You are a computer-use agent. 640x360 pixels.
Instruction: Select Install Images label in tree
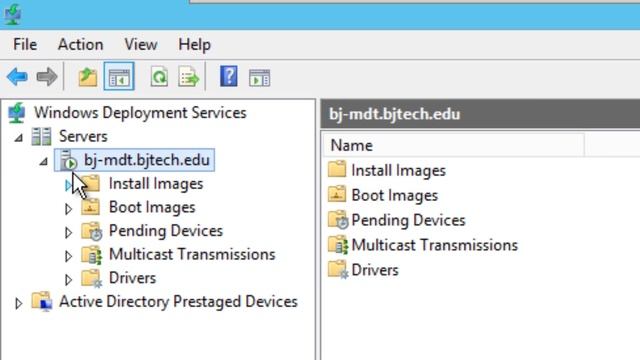click(x=156, y=184)
